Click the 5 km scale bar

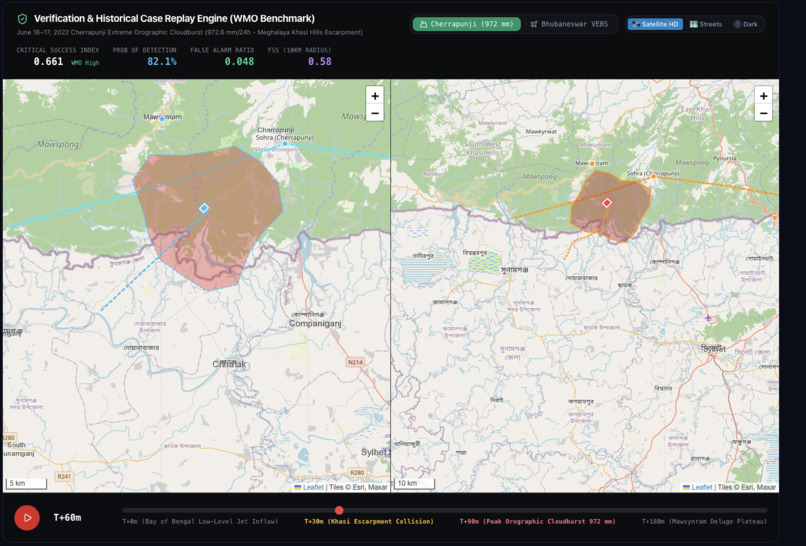26,483
